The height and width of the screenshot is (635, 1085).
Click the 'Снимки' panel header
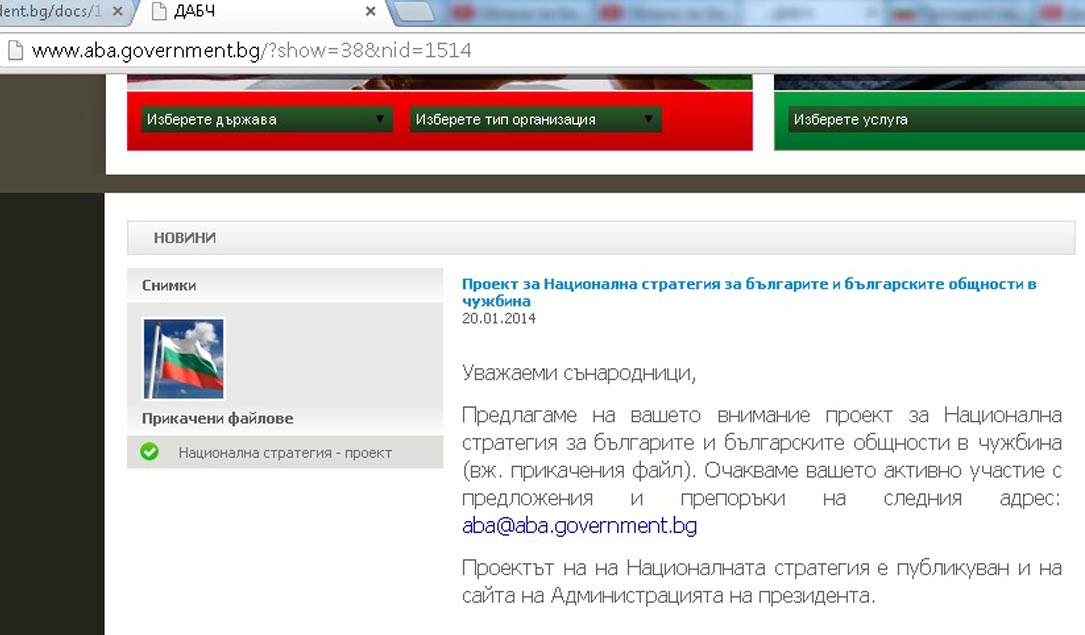(x=169, y=285)
